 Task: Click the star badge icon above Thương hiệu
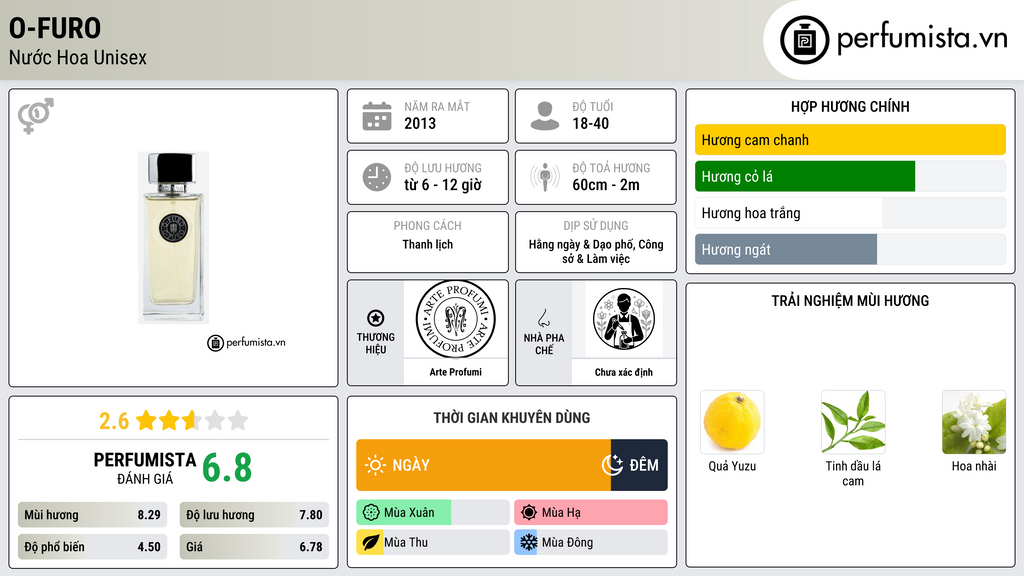[376, 318]
